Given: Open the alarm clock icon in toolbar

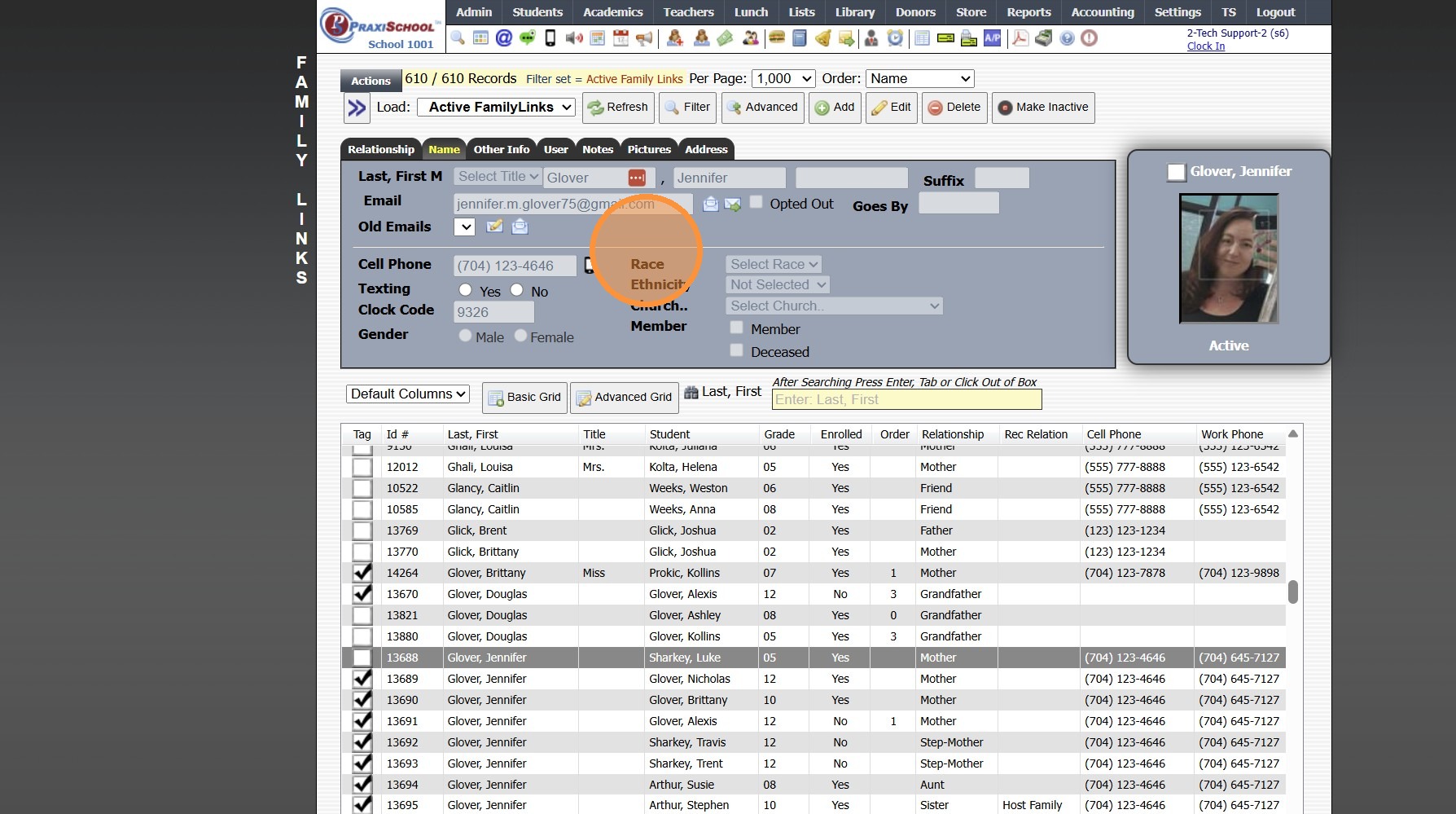Looking at the screenshot, I should pos(895,38).
